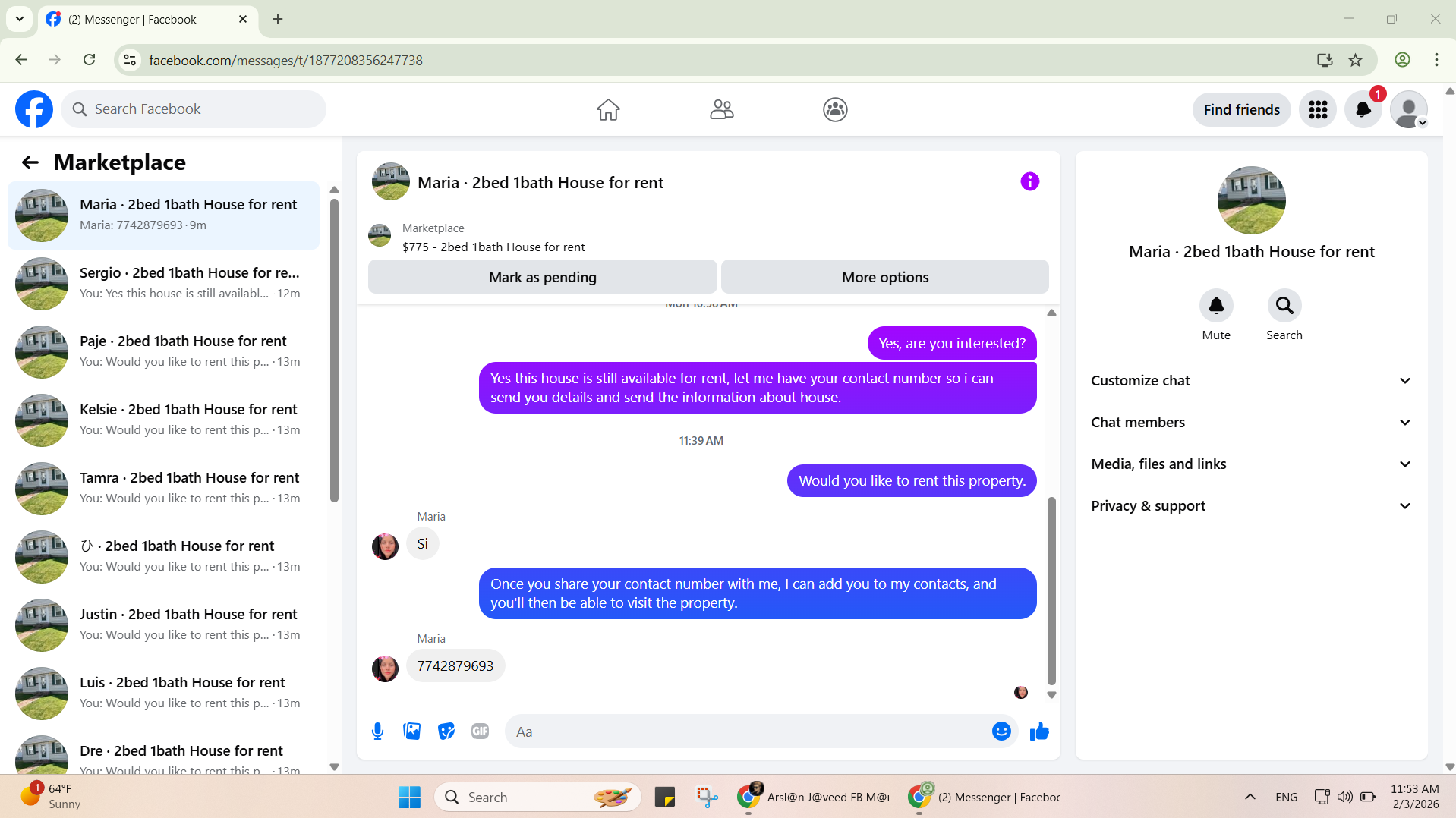Click the conversation list scrollbar thumb

pyautogui.click(x=334, y=350)
